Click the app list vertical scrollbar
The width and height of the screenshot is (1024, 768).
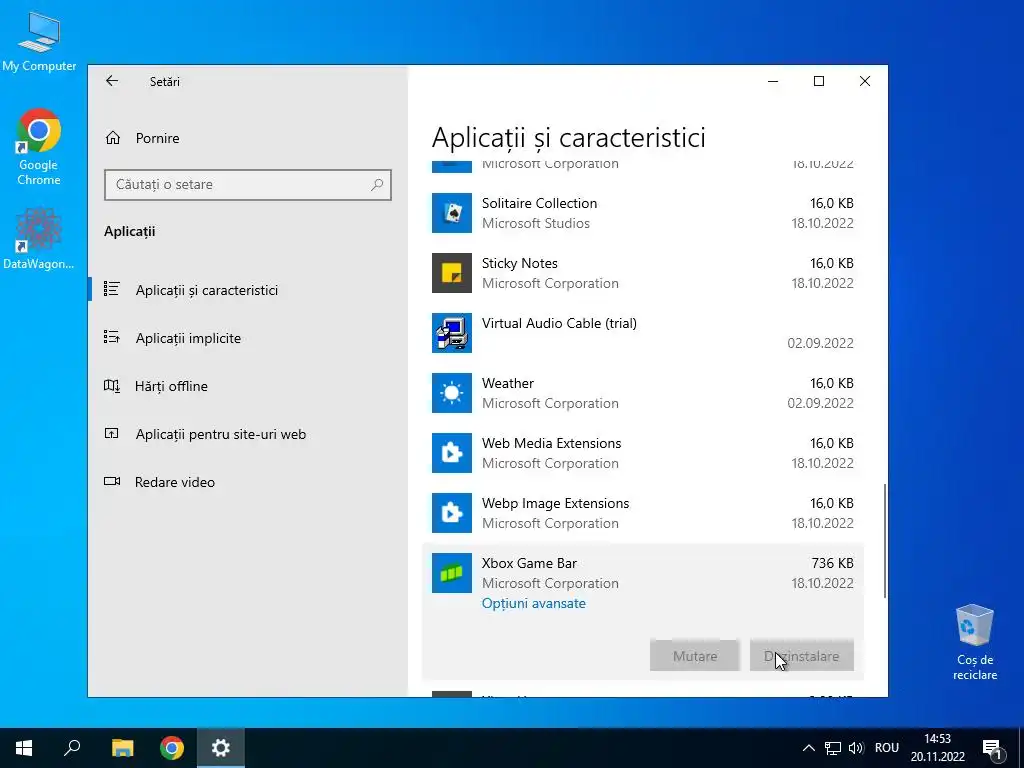pyautogui.click(x=885, y=541)
